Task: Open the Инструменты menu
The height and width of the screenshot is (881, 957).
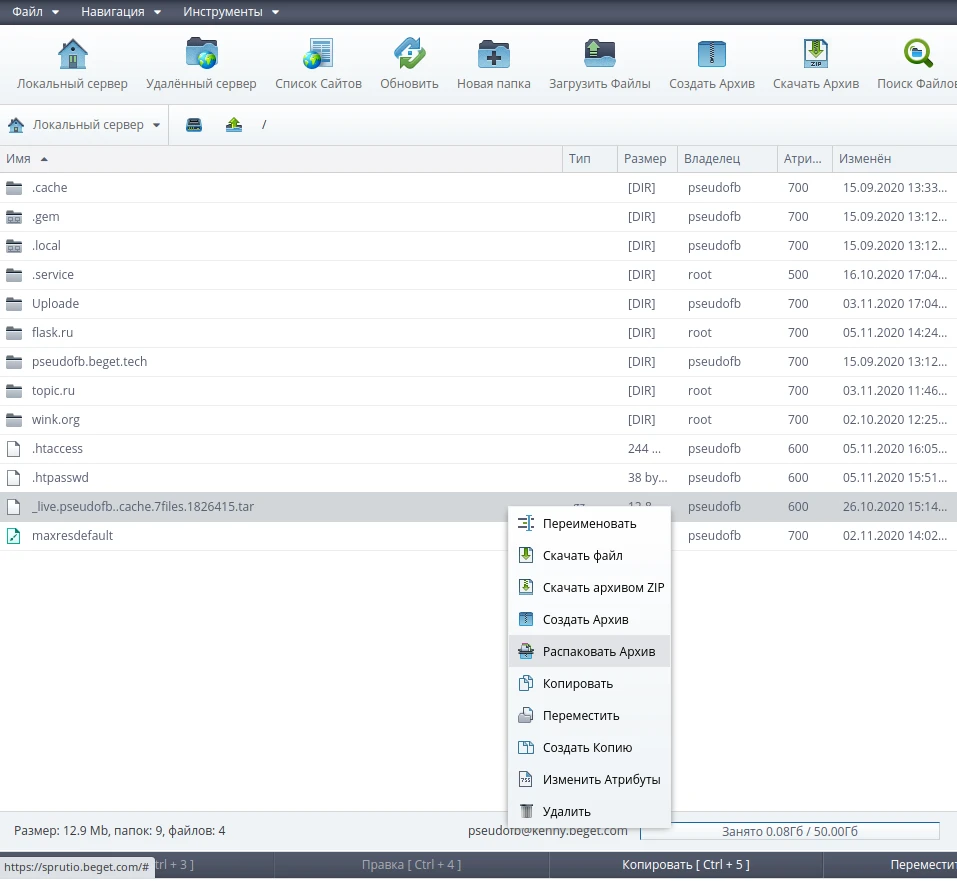Action: click(x=230, y=12)
